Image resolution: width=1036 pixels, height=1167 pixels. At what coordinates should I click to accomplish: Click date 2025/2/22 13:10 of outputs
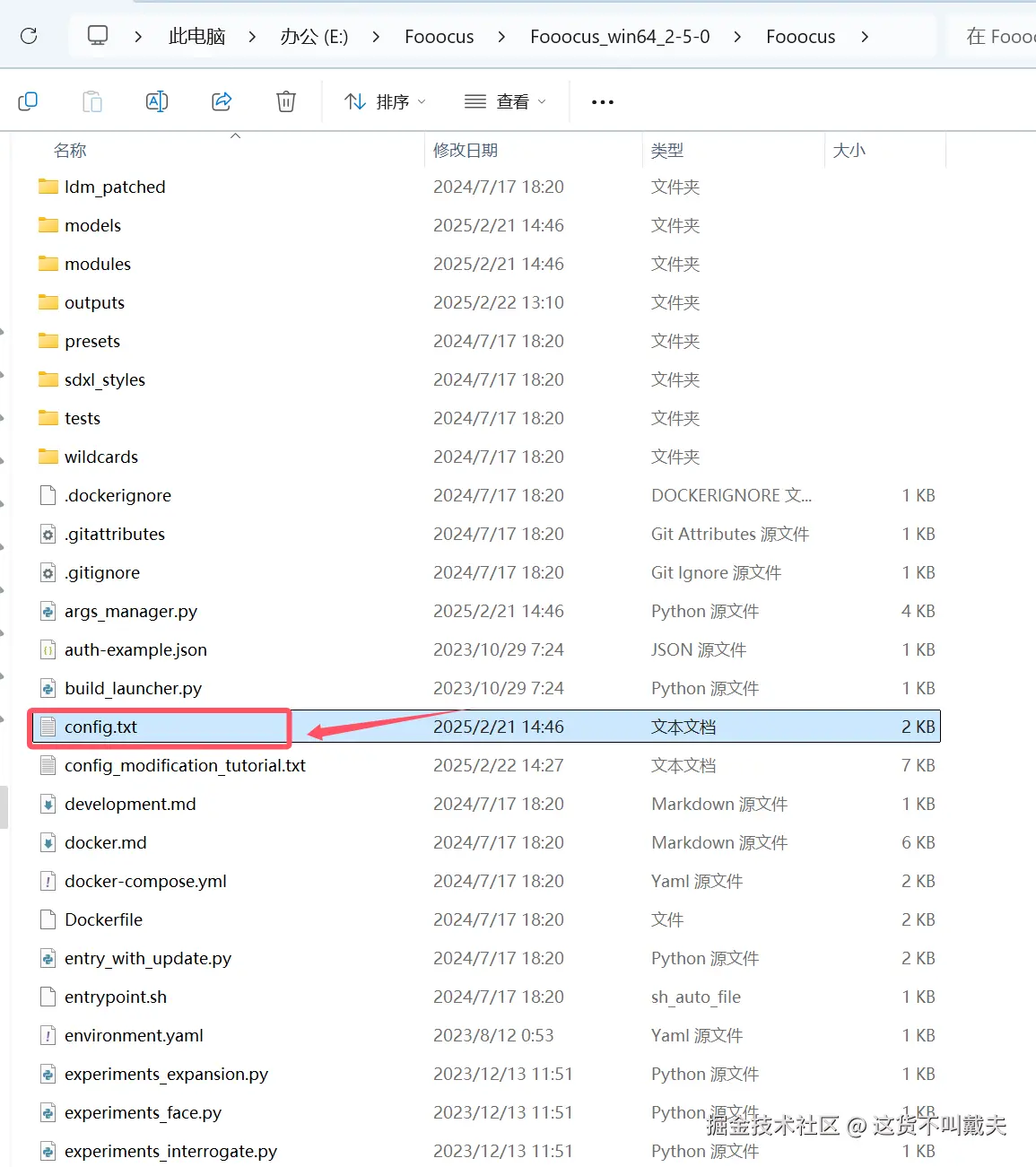(499, 302)
